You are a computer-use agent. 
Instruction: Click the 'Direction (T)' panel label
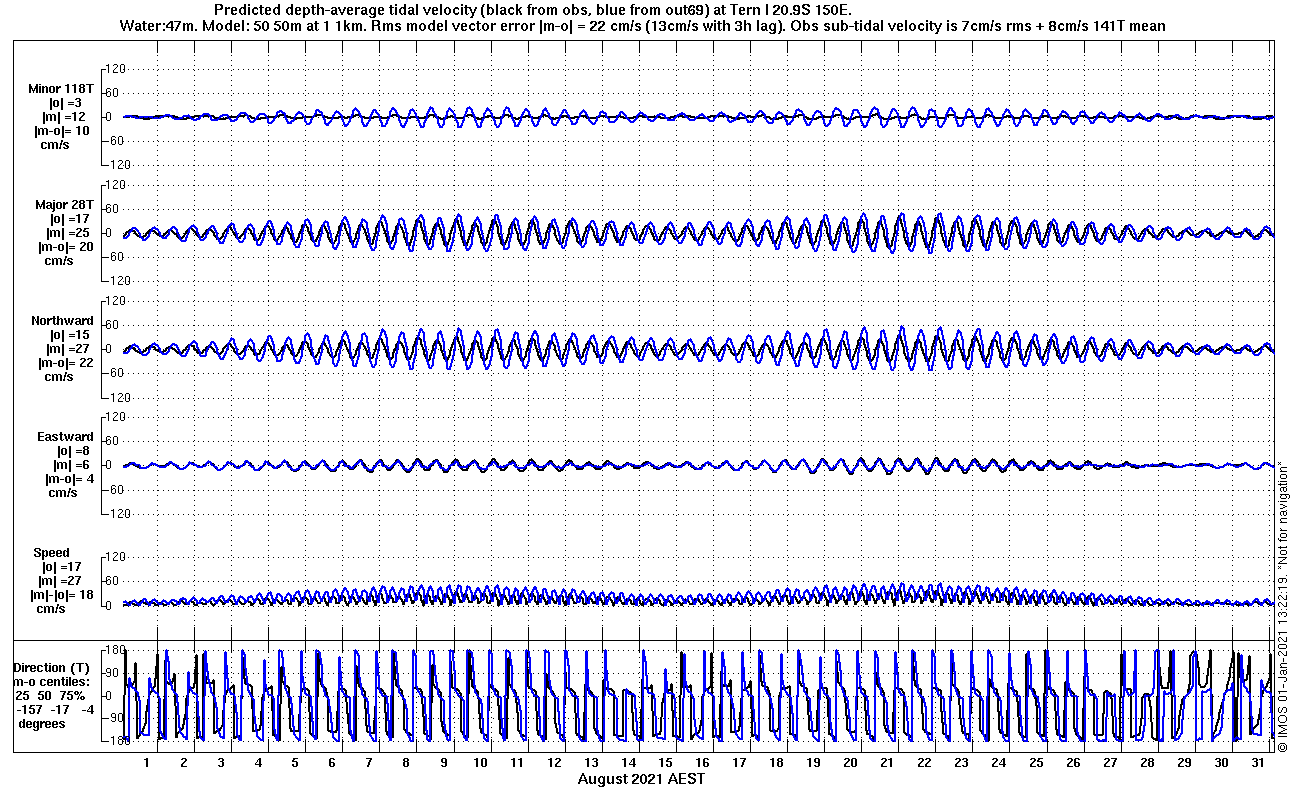point(51,667)
